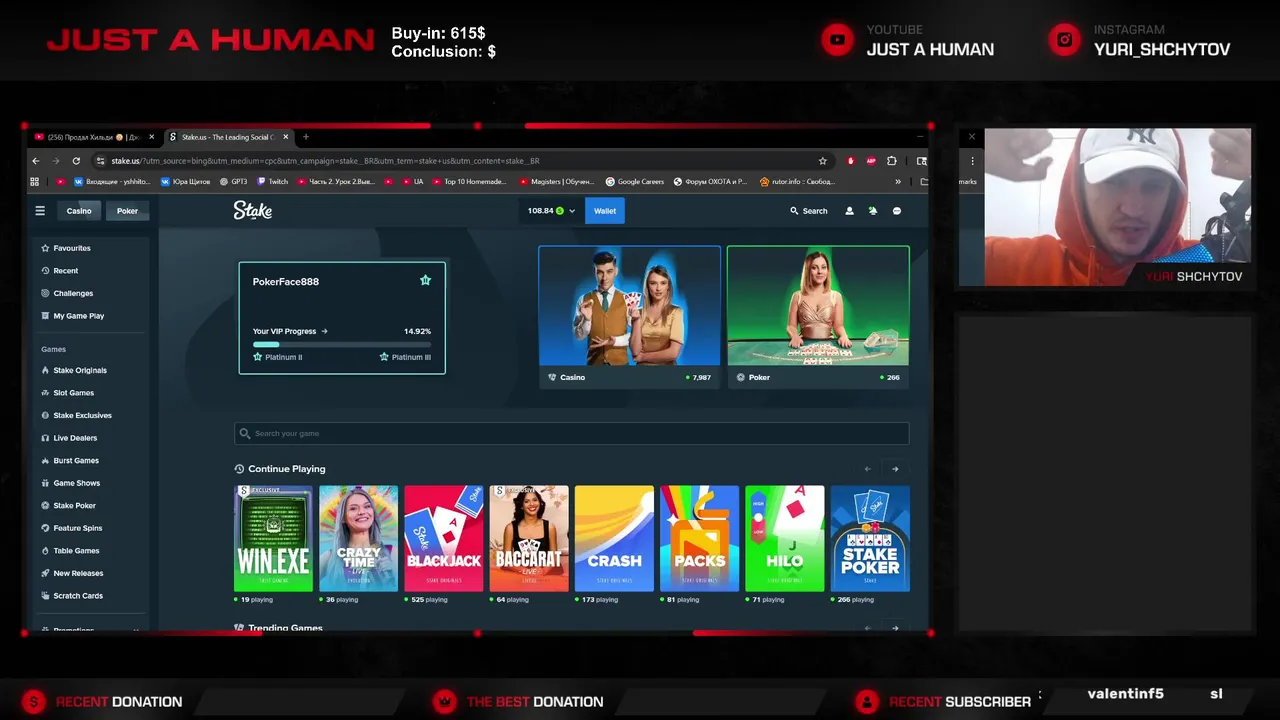
Task: Open Table Games in sidebar
Action: point(76,551)
